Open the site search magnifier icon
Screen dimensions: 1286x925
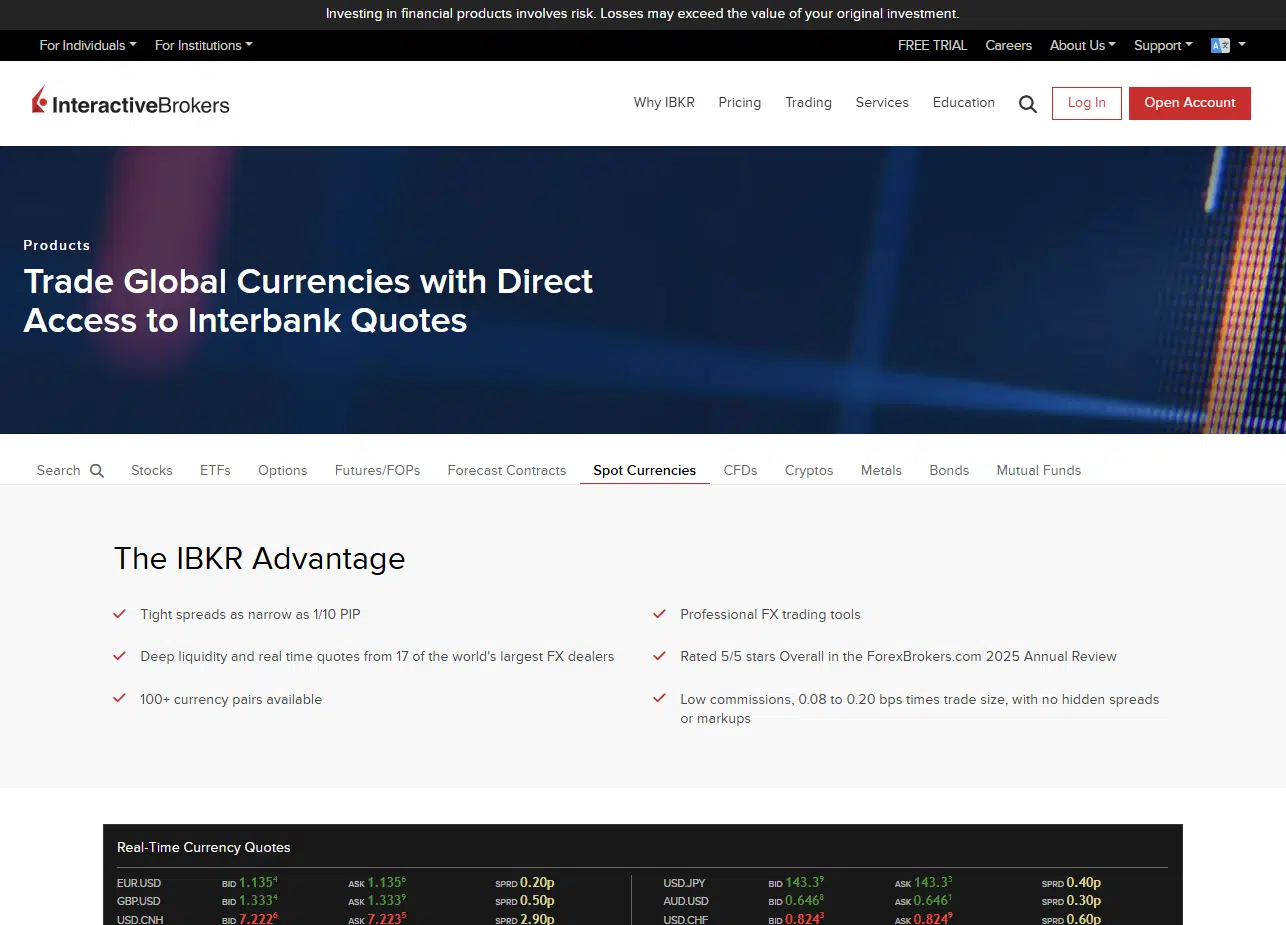(x=1028, y=104)
